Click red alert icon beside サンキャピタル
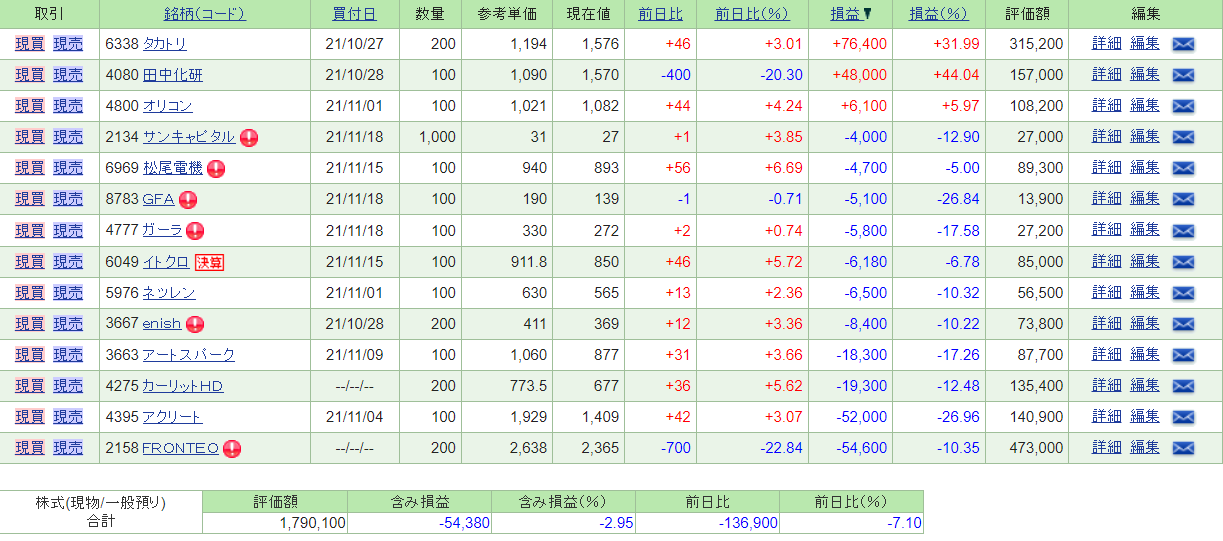The width and height of the screenshot is (1223, 541). point(248,138)
